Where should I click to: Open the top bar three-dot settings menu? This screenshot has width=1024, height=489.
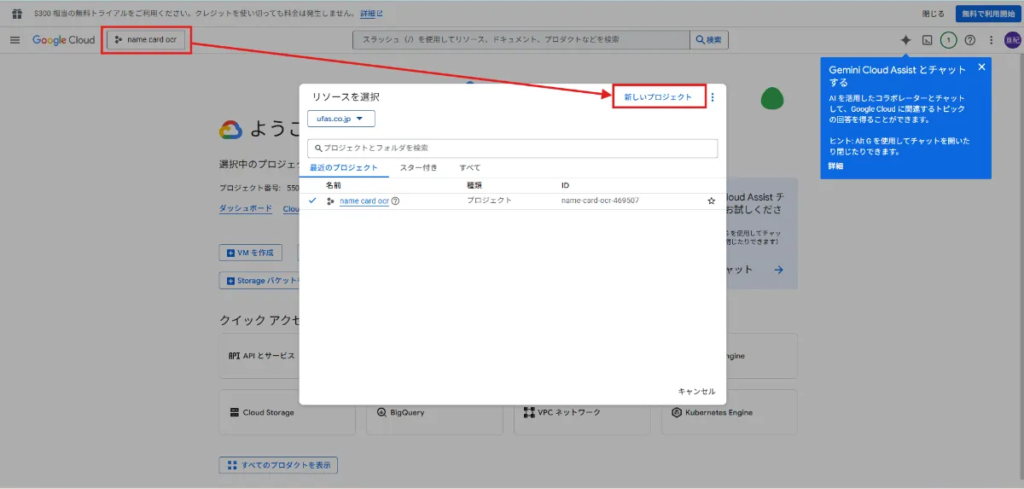991,40
